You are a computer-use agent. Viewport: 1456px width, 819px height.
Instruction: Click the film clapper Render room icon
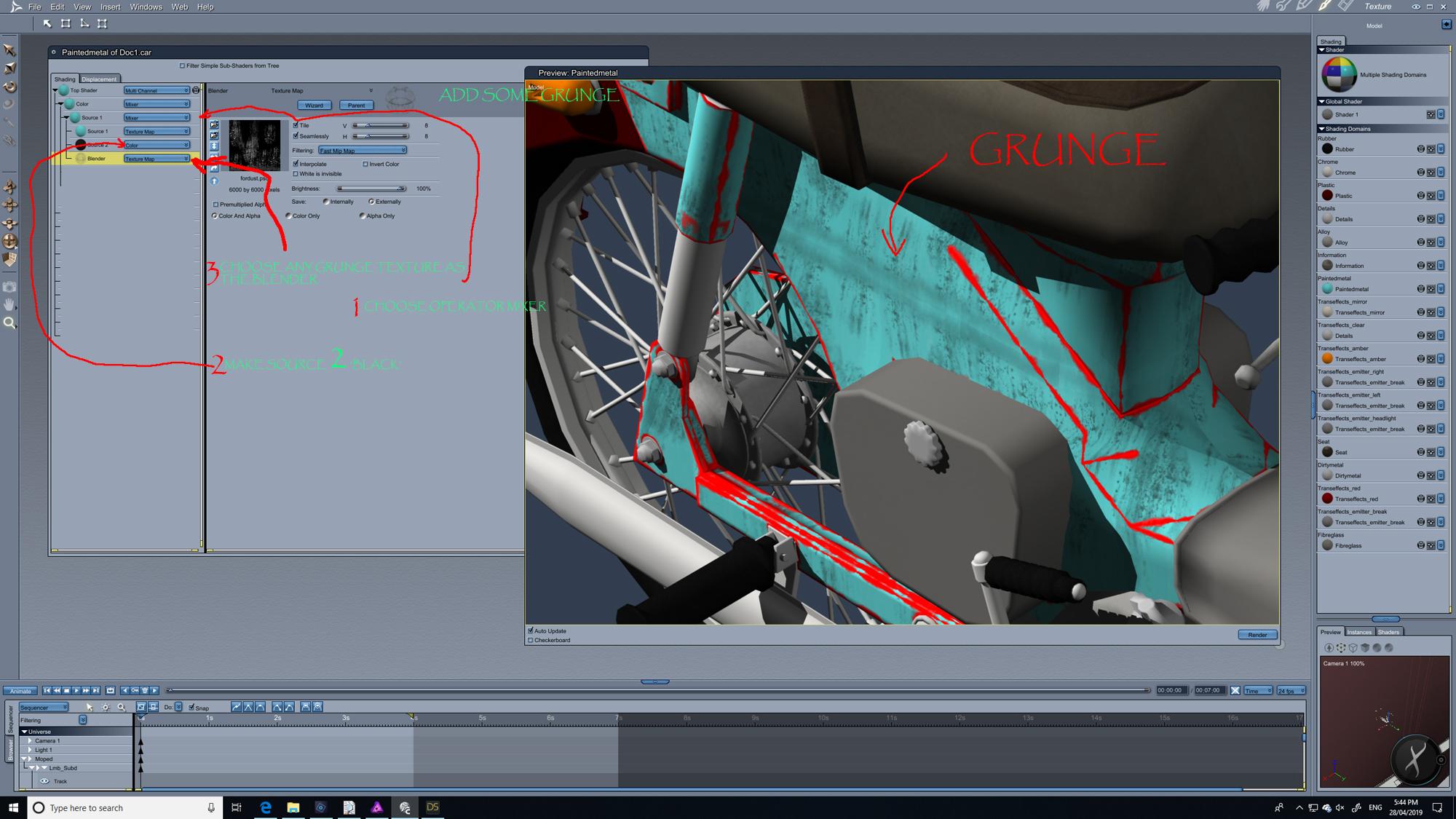coord(1346,7)
